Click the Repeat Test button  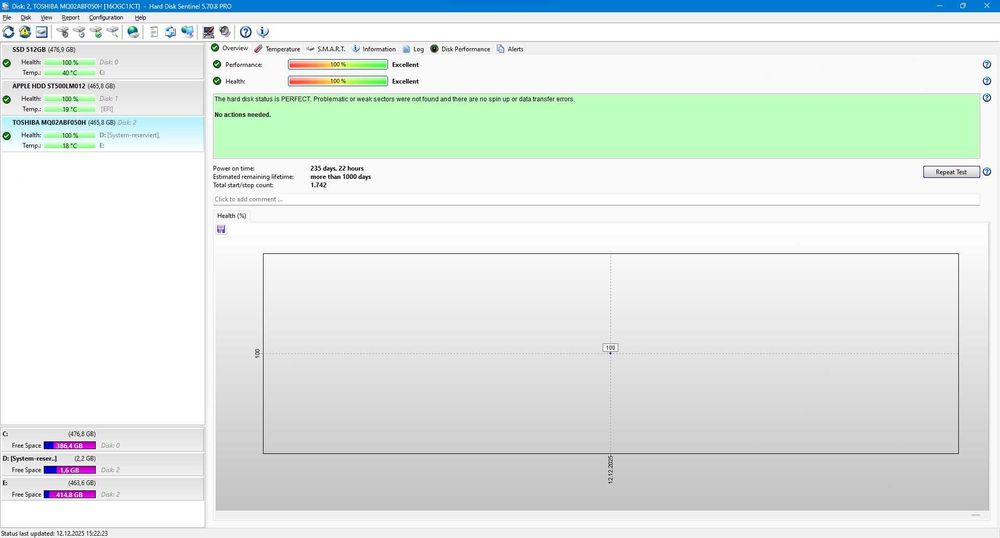click(x=951, y=172)
